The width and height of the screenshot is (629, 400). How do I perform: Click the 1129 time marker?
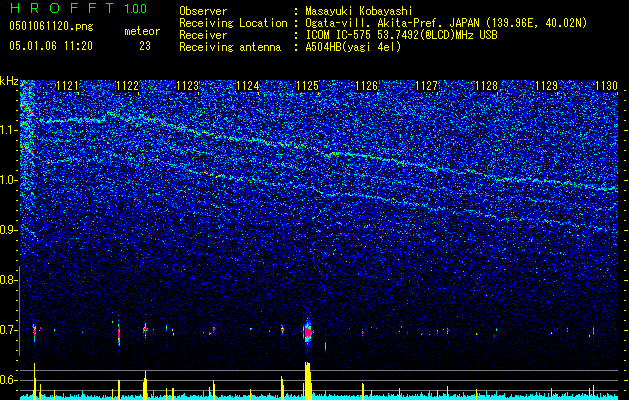(547, 86)
